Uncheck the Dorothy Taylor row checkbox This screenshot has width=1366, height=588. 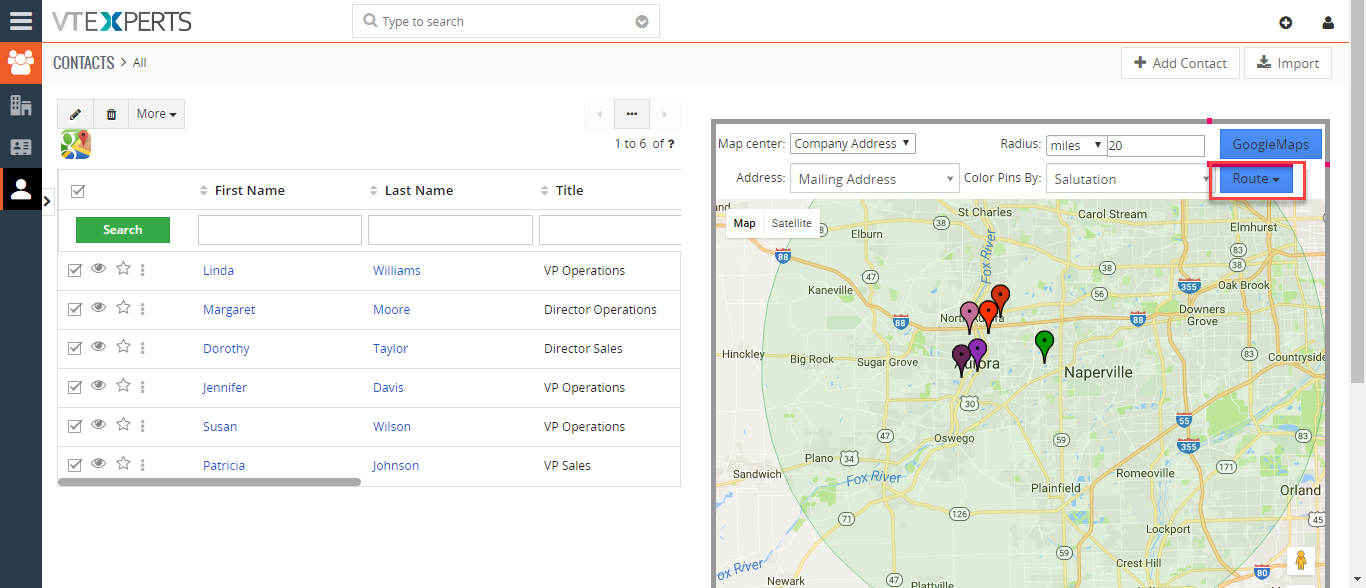coord(74,348)
